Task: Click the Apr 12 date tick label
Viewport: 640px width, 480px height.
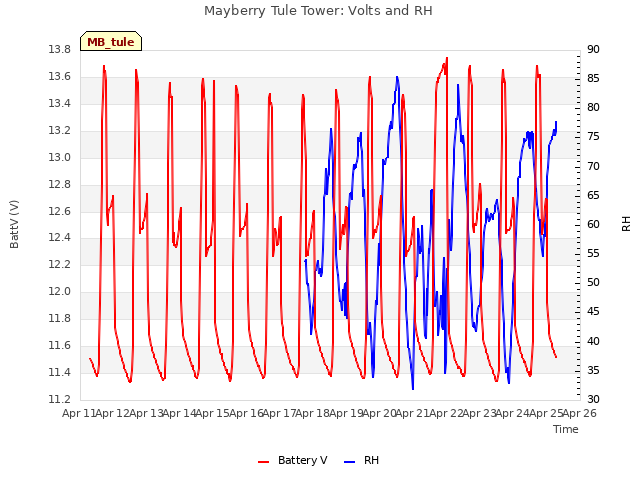Action: coord(113,413)
